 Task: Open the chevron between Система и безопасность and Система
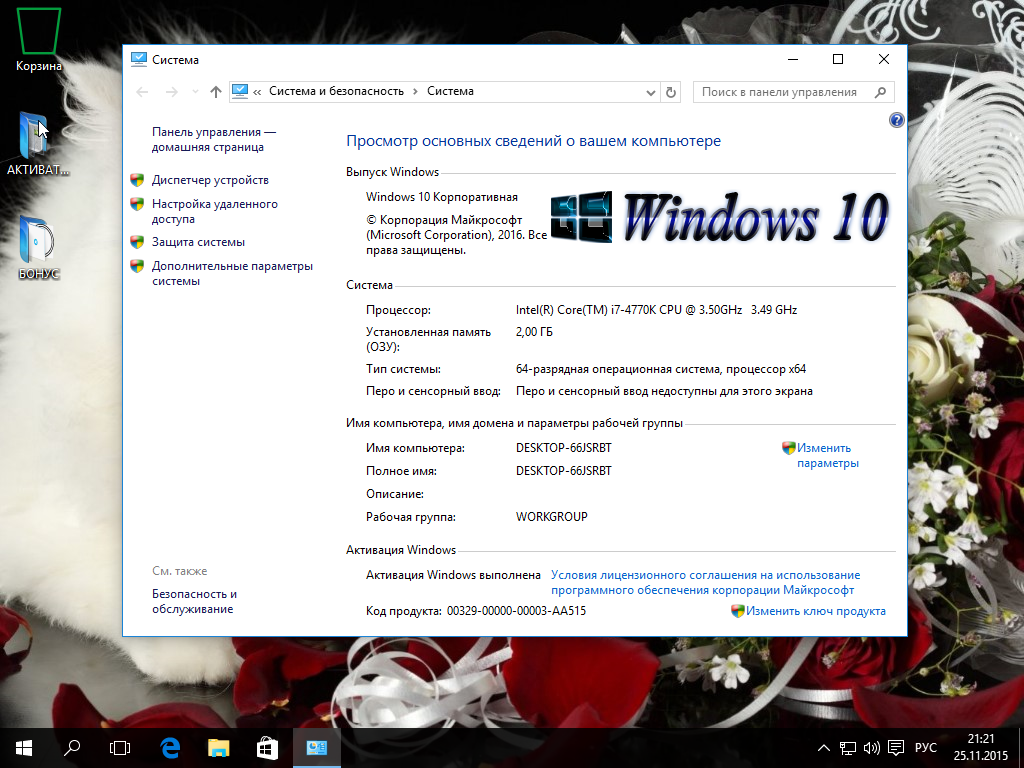click(x=415, y=91)
